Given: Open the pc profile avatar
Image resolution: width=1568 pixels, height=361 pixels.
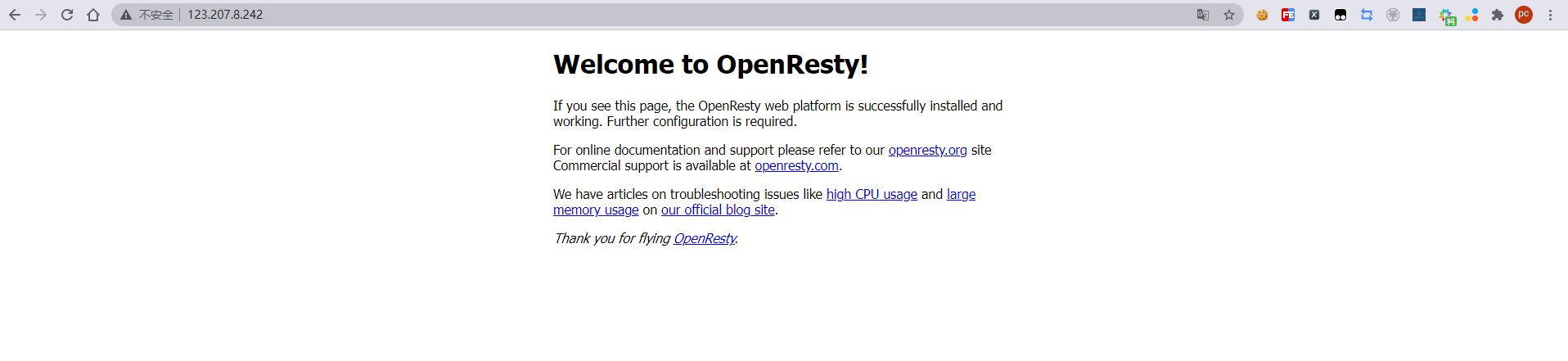Looking at the screenshot, I should 1524,15.
